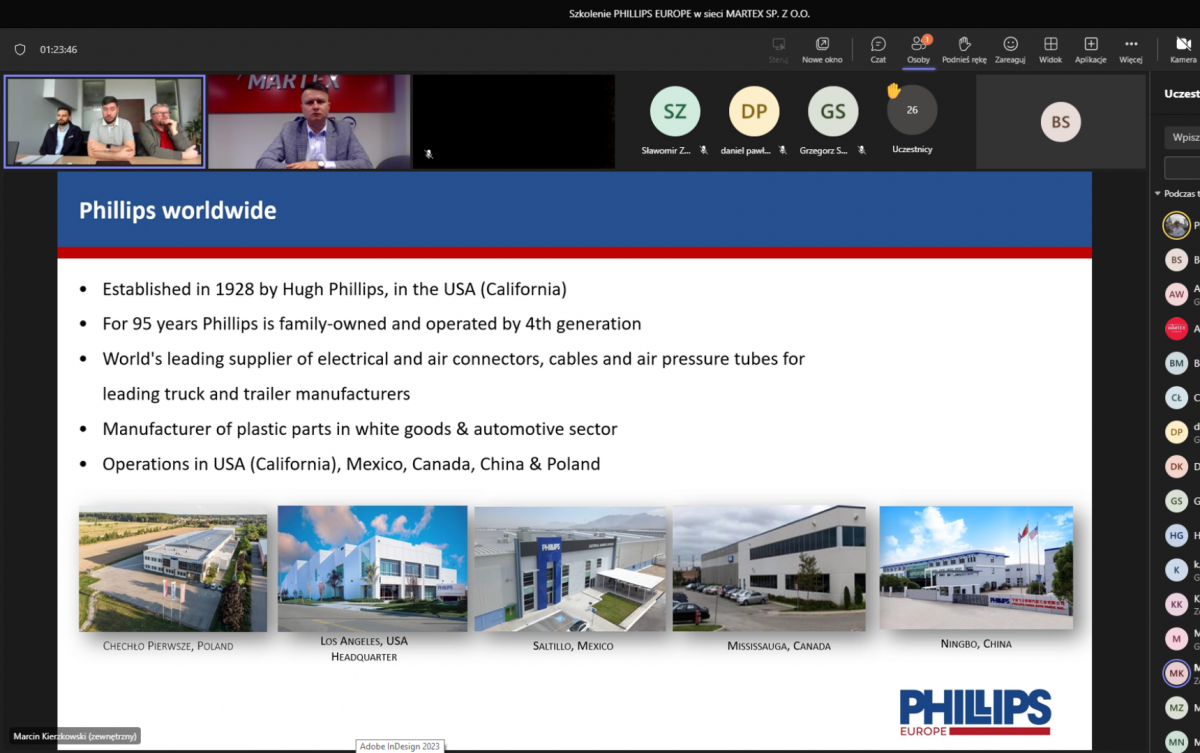Click the SZ Sławomir avatar
Viewport: 1200px width, 753px height.
(675, 111)
